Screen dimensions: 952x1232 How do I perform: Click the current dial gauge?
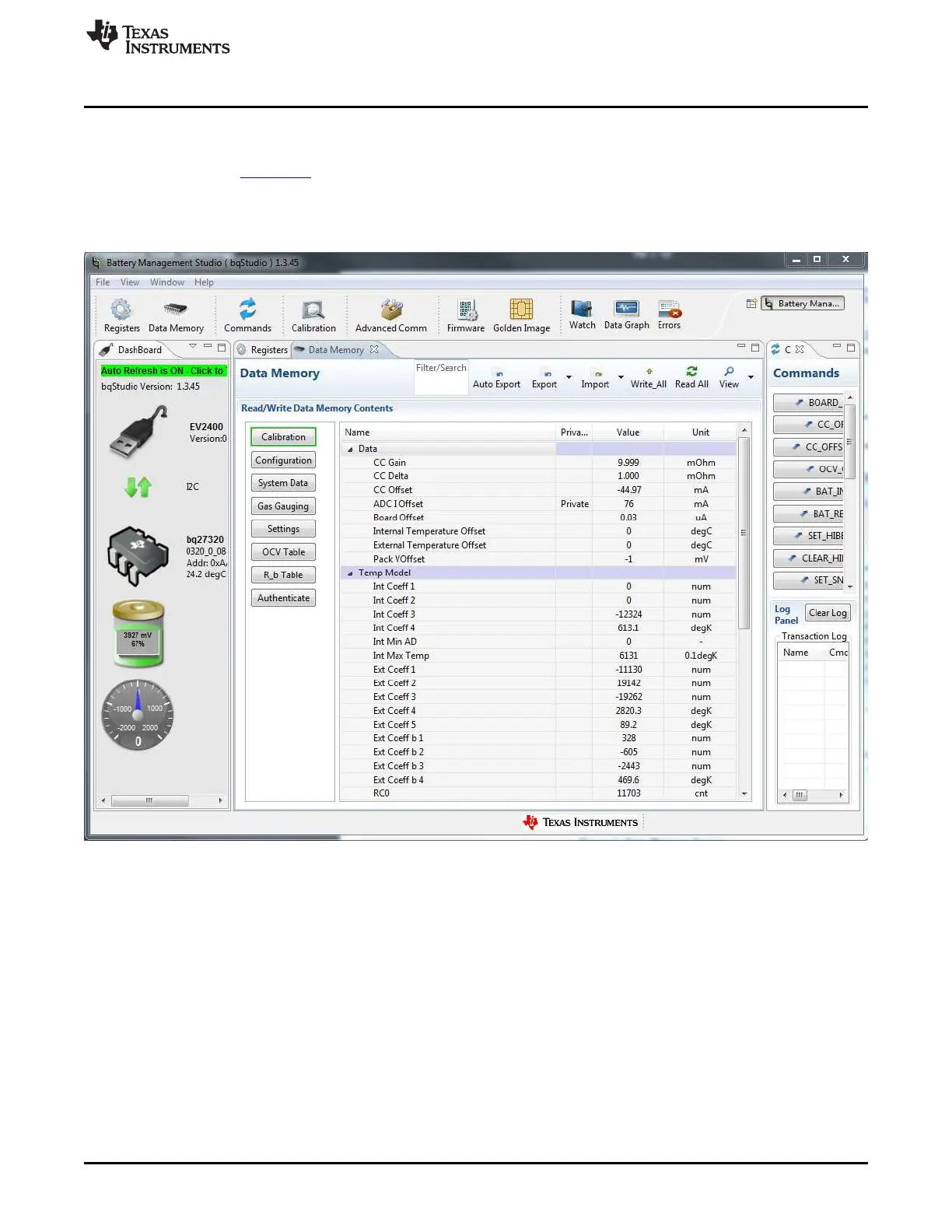pyautogui.click(x=138, y=715)
